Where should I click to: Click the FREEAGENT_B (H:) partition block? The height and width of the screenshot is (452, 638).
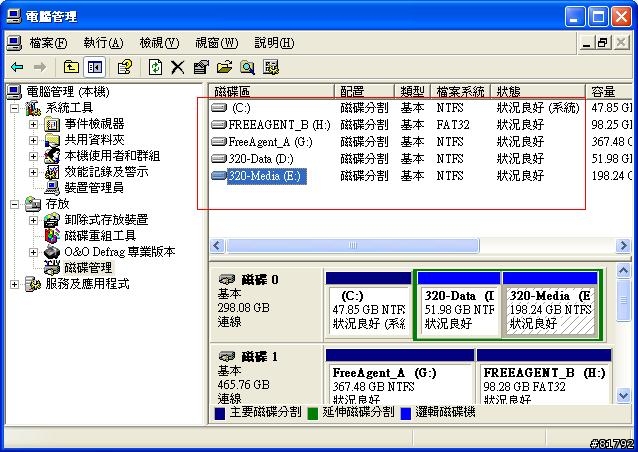point(544,376)
